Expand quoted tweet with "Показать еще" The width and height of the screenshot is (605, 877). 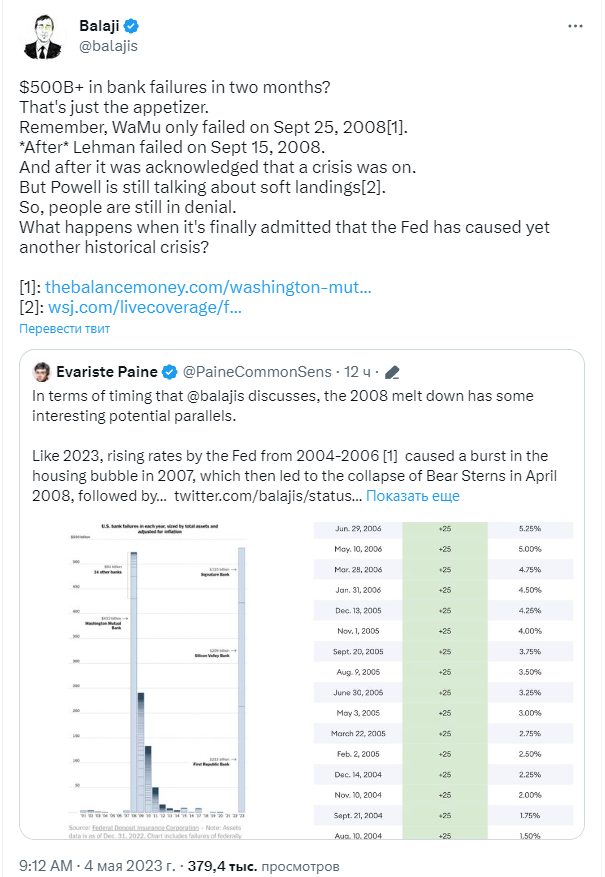coord(413,495)
